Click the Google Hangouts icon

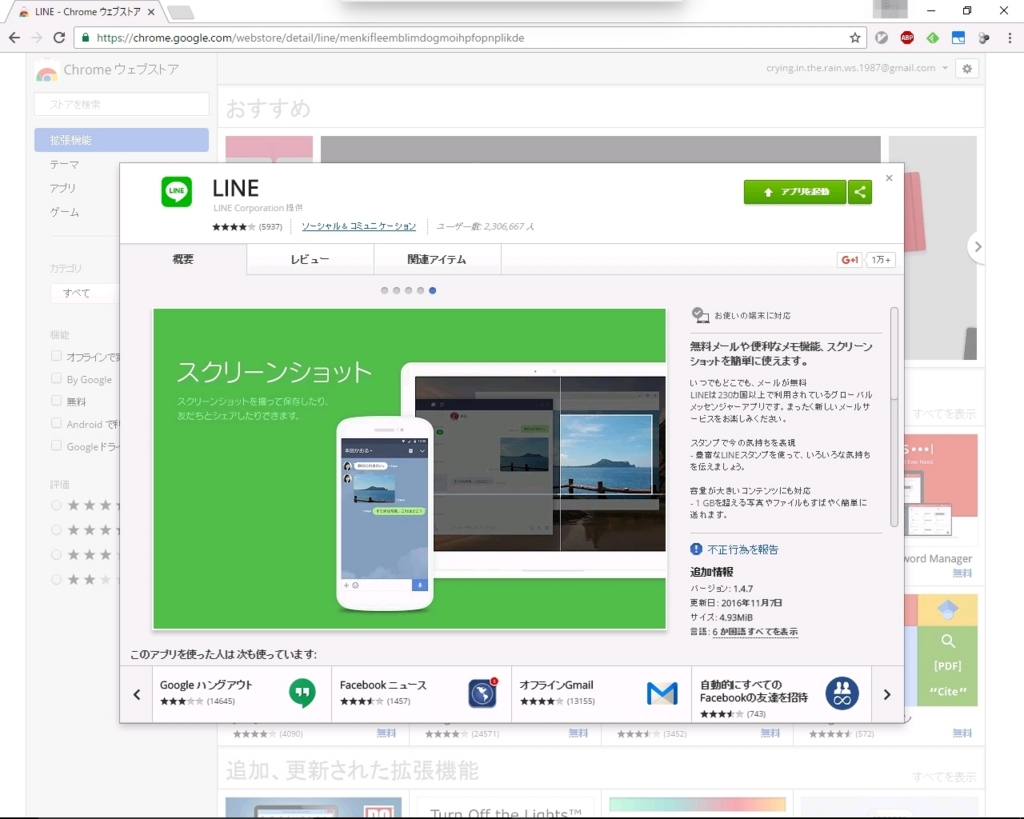coord(302,693)
